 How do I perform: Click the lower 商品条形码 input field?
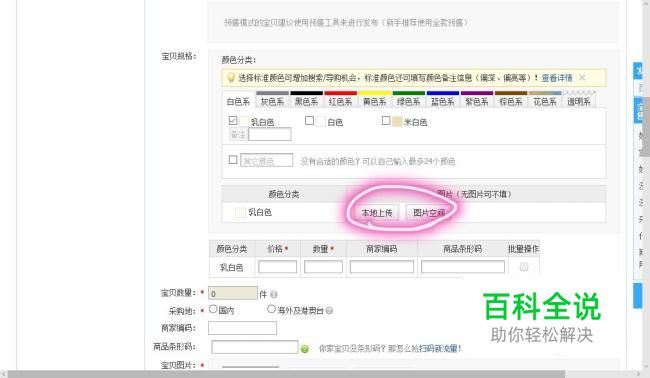point(255,347)
